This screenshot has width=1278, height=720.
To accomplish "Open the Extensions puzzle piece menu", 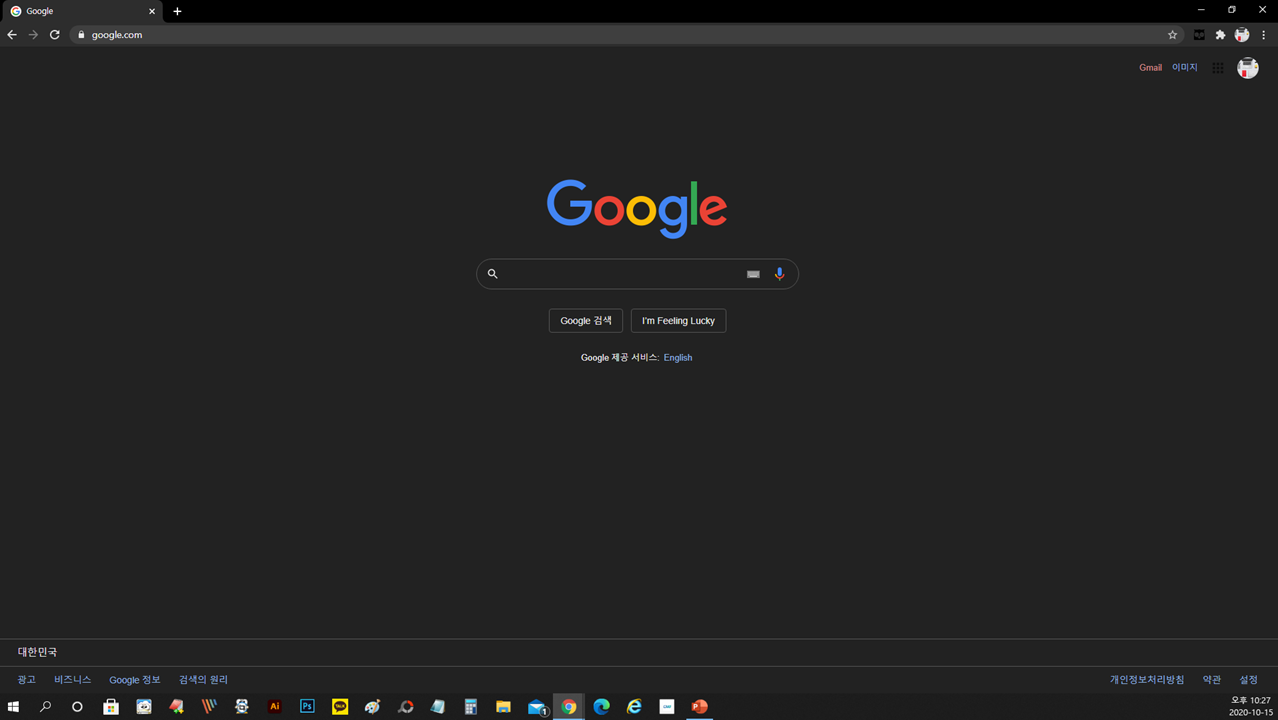I will 1220,35.
